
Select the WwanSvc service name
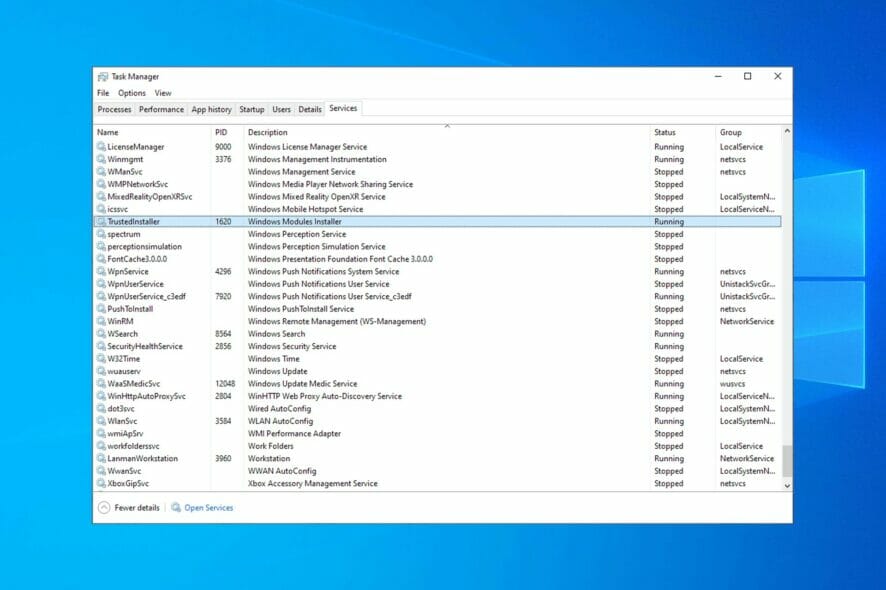124,471
